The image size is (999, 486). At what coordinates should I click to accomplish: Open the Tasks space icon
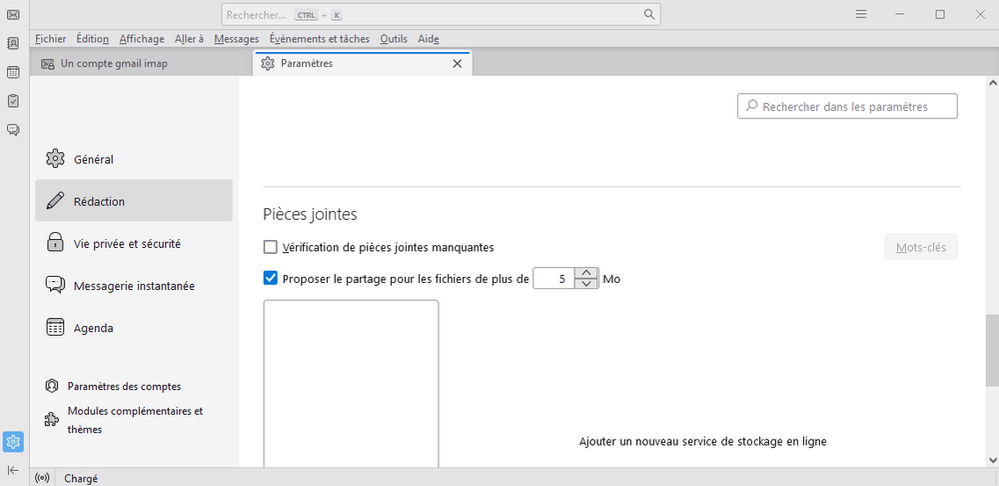13,101
